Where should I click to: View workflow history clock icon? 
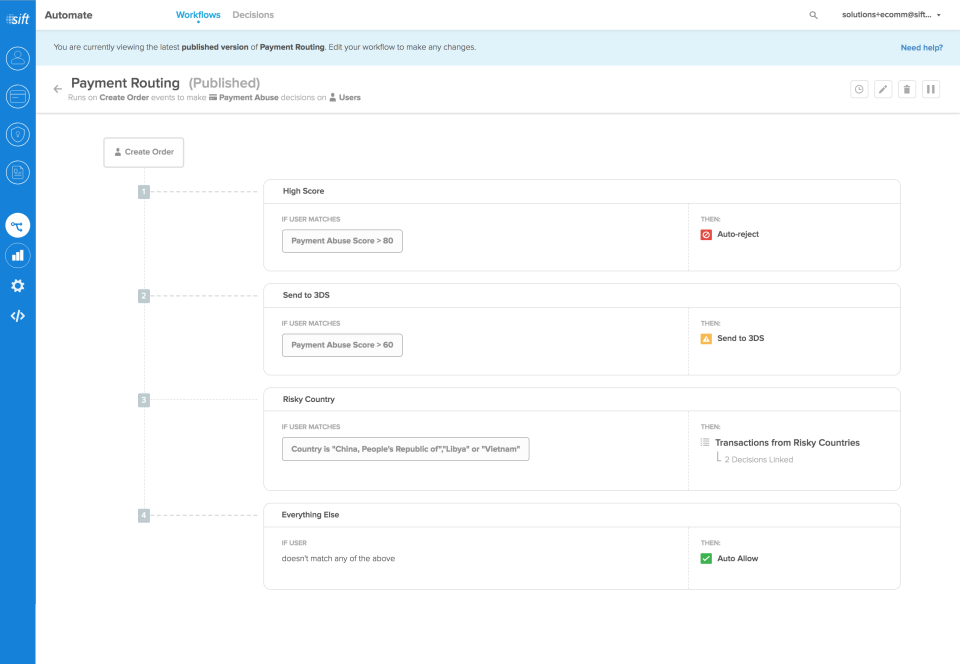coord(859,89)
